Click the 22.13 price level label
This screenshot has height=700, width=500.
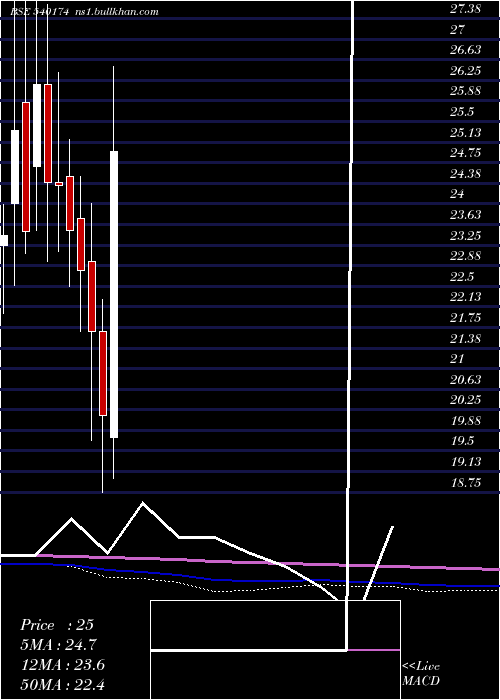coord(465,297)
